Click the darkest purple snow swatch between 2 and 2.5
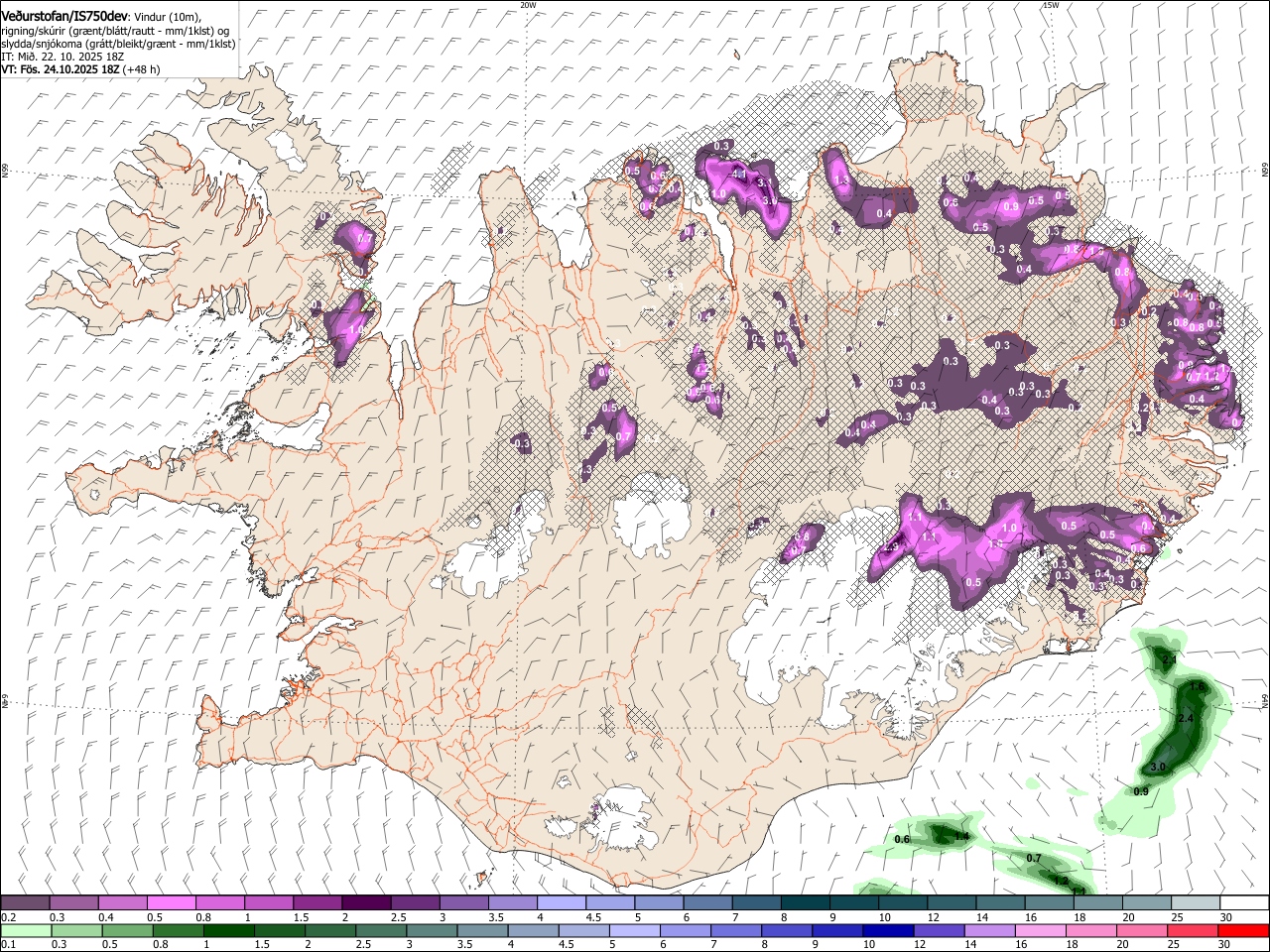Viewport: 1270px width, 952px height. (x=365, y=903)
